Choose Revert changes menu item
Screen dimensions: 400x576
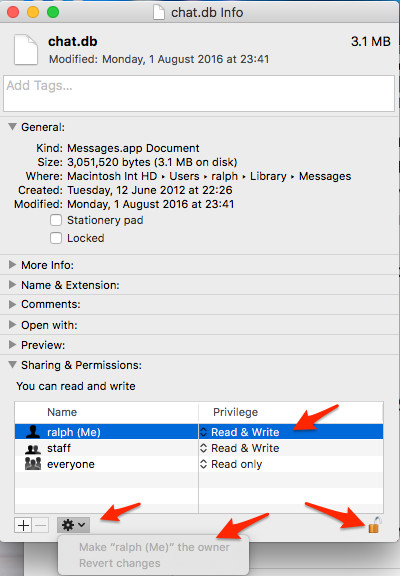(x=120, y=563)
